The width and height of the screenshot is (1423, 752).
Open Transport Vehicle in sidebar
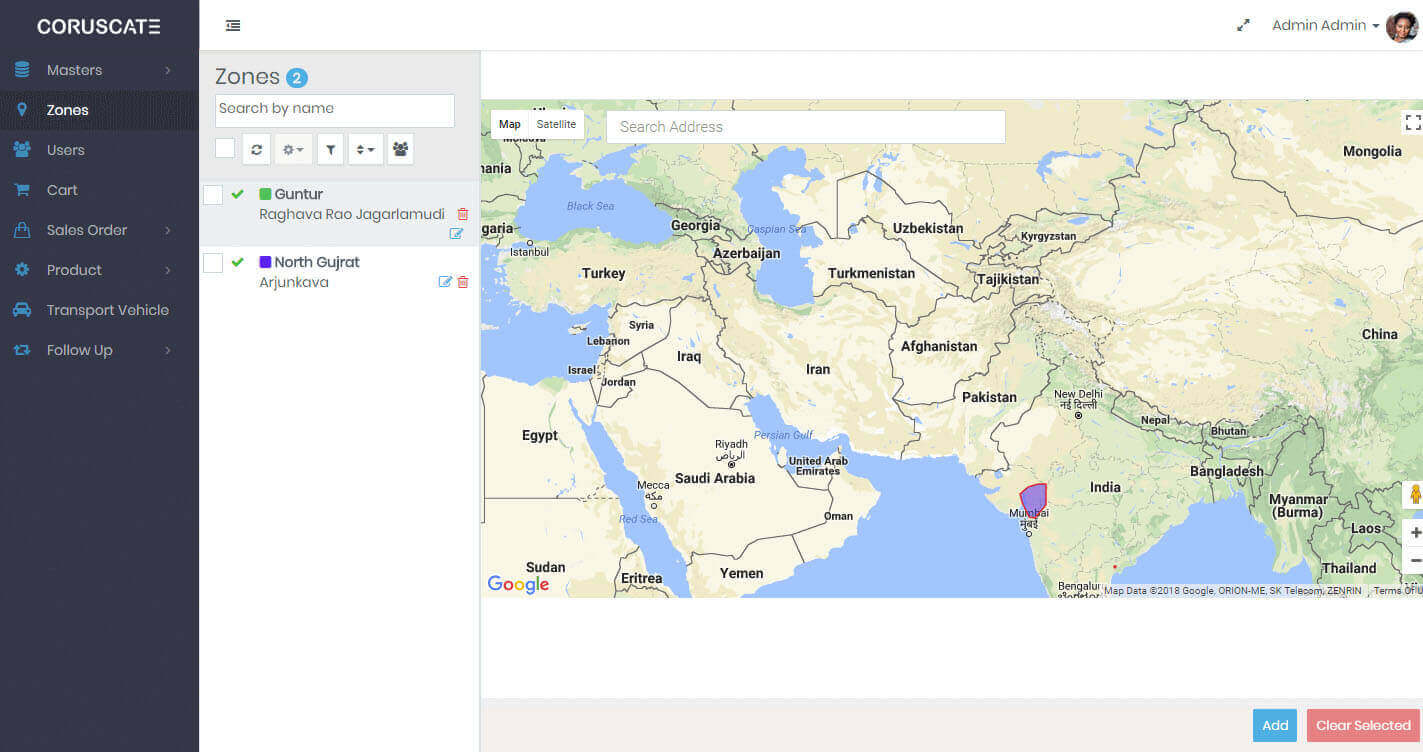[x=107, y=310]
